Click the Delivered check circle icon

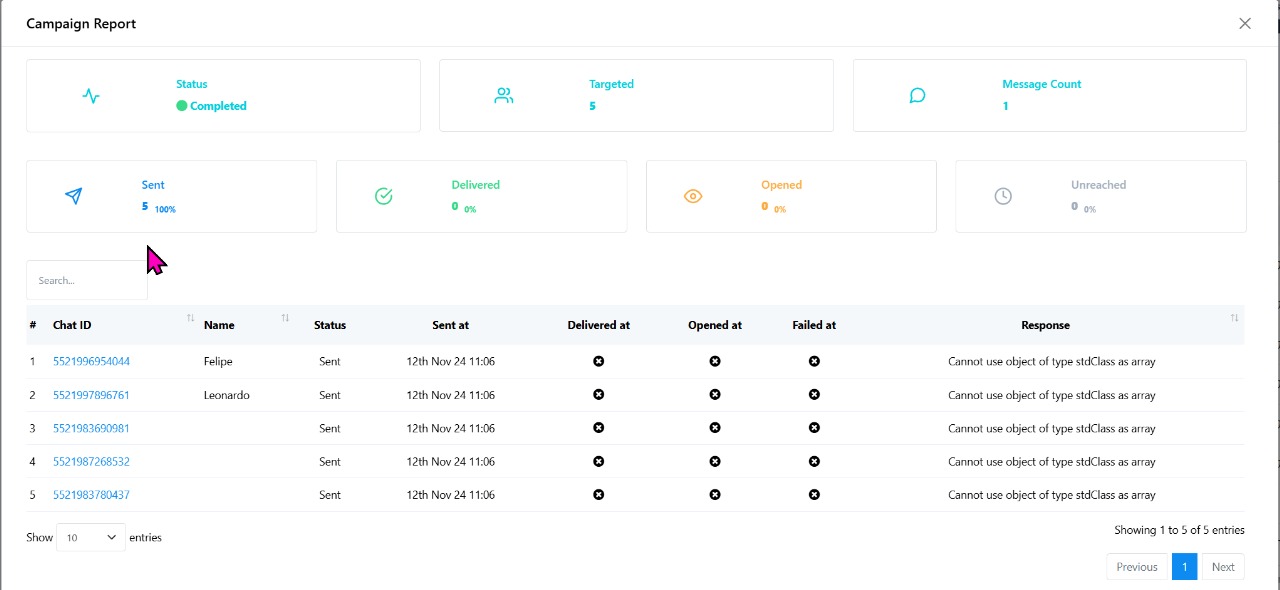383,196
